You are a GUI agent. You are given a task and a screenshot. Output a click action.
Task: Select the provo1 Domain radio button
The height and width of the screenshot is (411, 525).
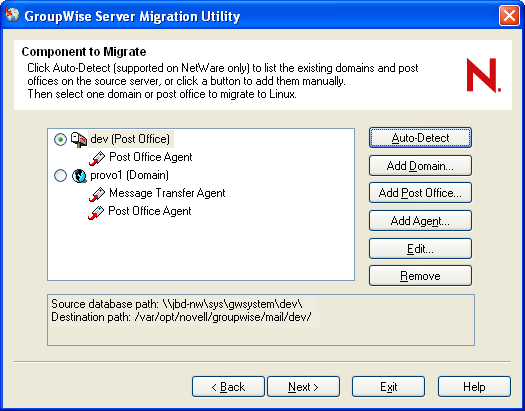point(60,175)
